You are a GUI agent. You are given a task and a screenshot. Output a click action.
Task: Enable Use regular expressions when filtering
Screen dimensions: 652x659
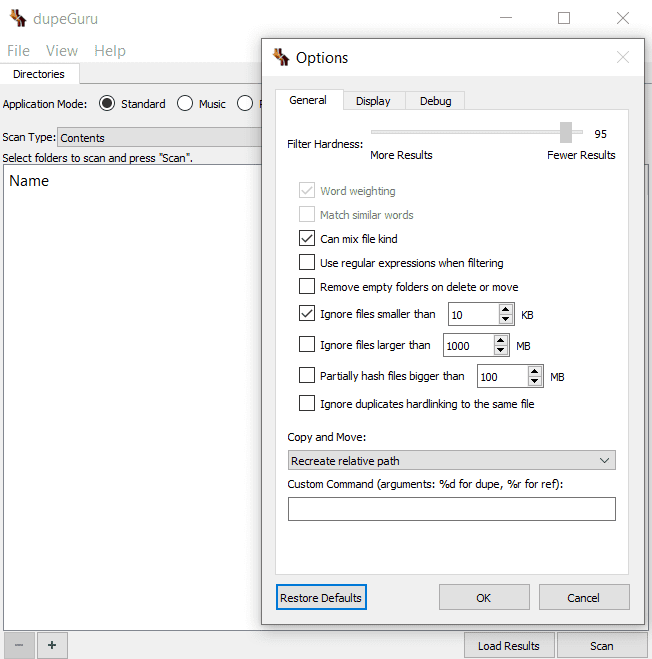307,262
